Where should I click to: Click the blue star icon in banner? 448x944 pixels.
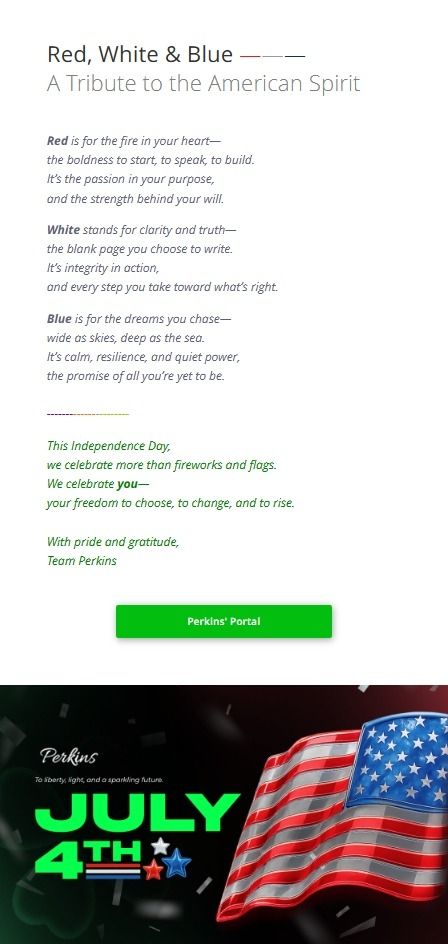click(x=178, y=863)
